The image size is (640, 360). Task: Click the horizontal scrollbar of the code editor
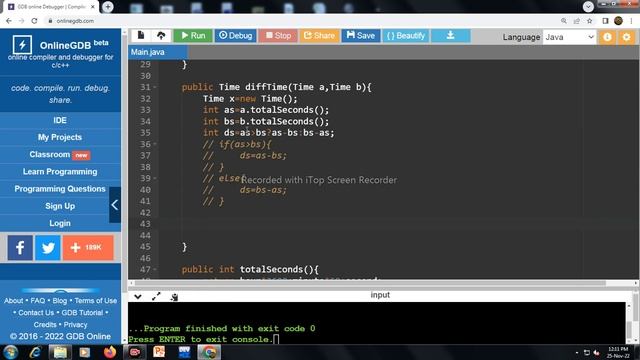tap(370, 283)
